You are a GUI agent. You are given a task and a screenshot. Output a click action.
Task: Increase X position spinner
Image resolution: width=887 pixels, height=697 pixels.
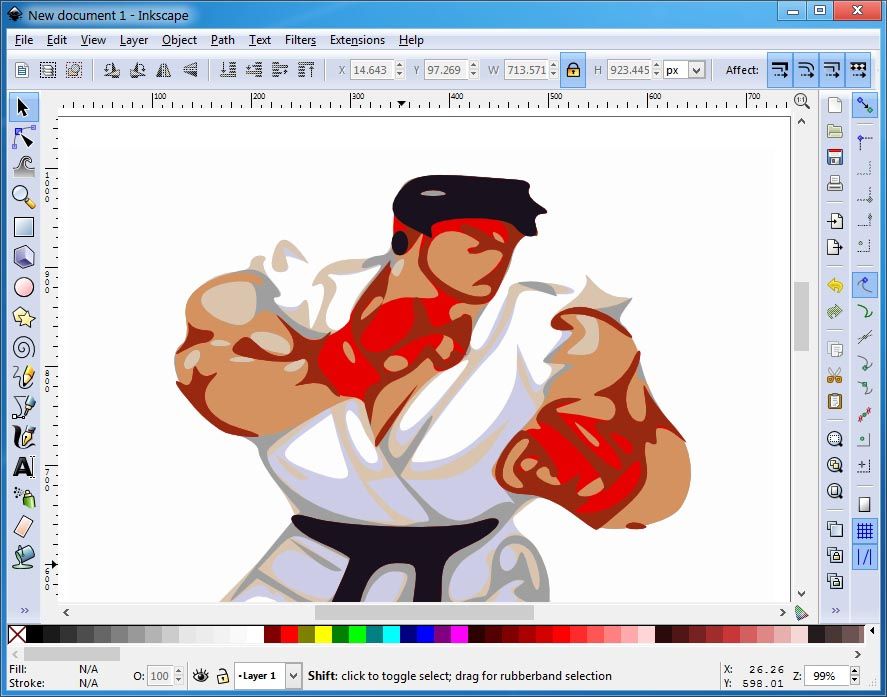(399, 66)
